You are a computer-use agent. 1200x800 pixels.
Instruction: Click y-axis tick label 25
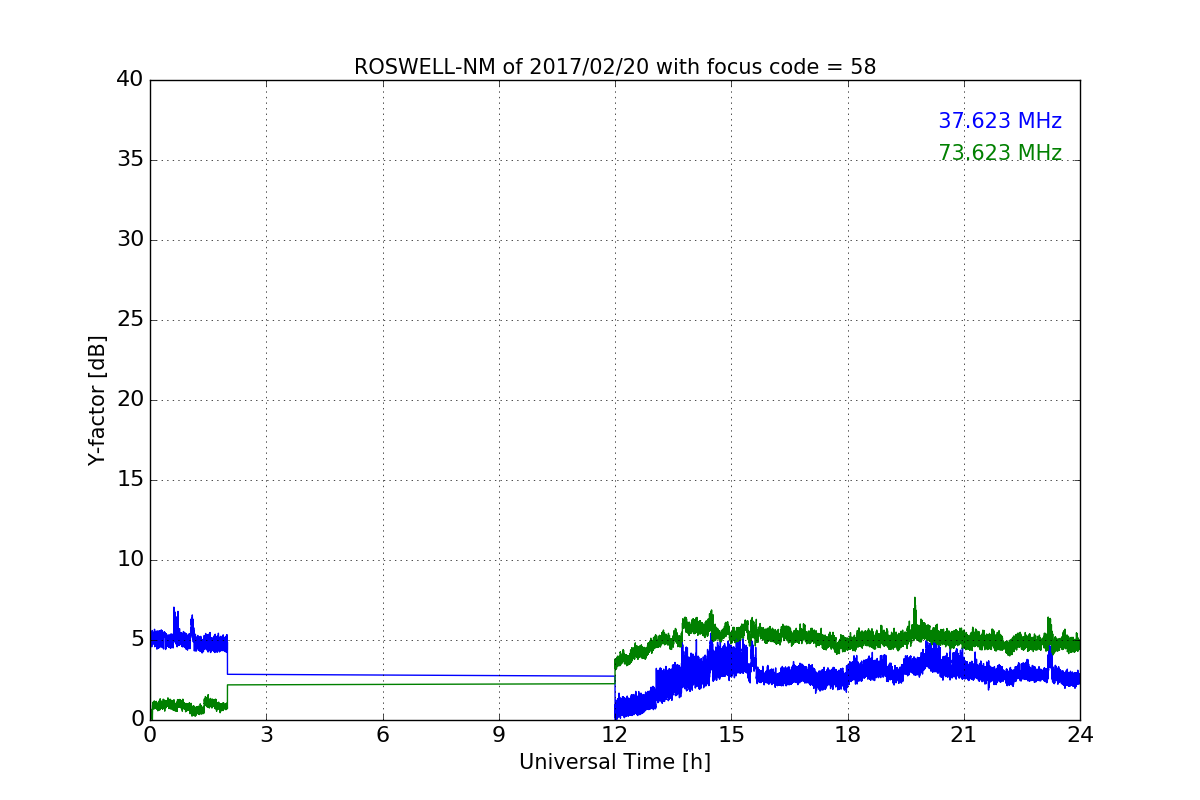tap(130, 320)
